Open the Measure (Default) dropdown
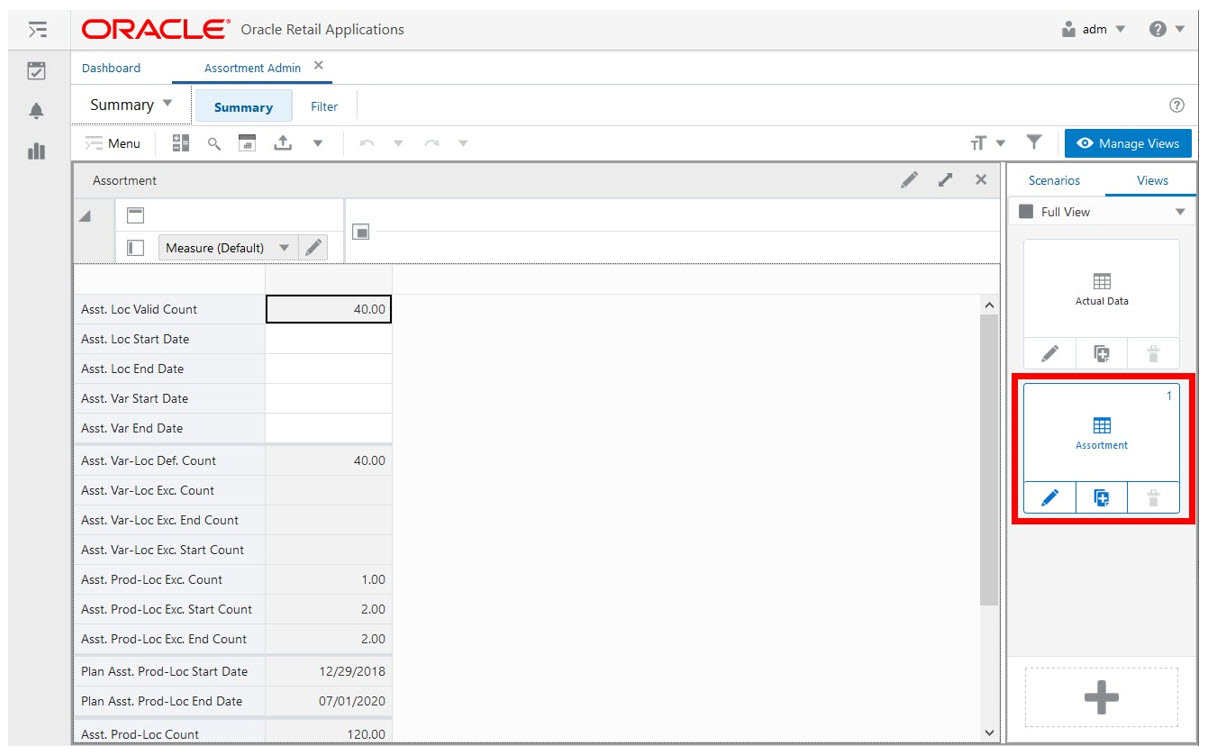 click(228, 247)
